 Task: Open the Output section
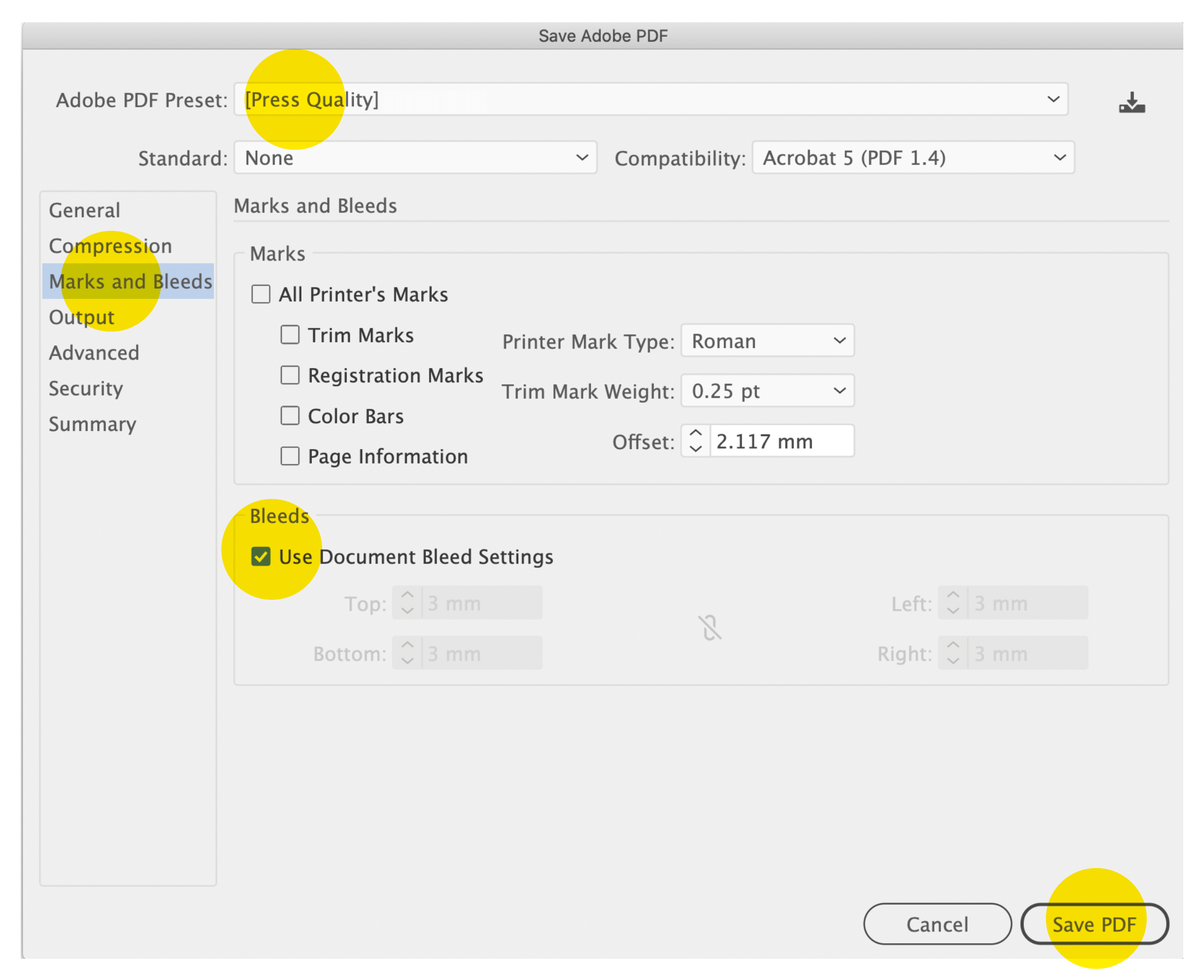pos(82,318)
